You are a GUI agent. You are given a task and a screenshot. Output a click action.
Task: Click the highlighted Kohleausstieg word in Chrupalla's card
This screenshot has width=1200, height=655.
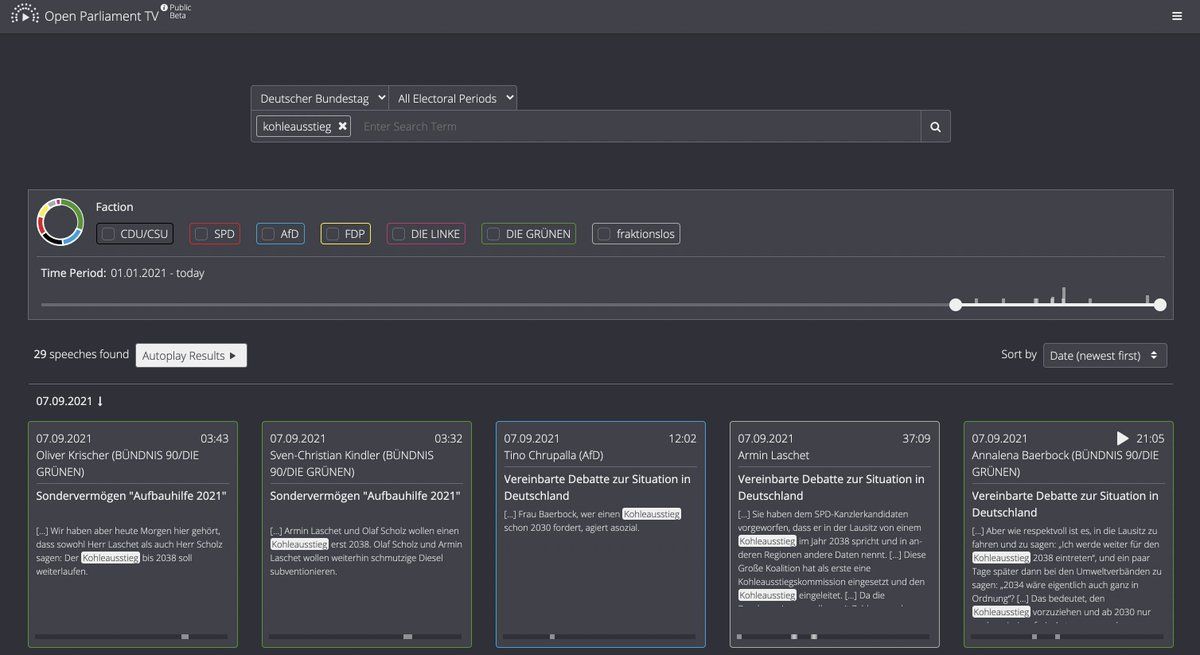(x=652, y=513)
